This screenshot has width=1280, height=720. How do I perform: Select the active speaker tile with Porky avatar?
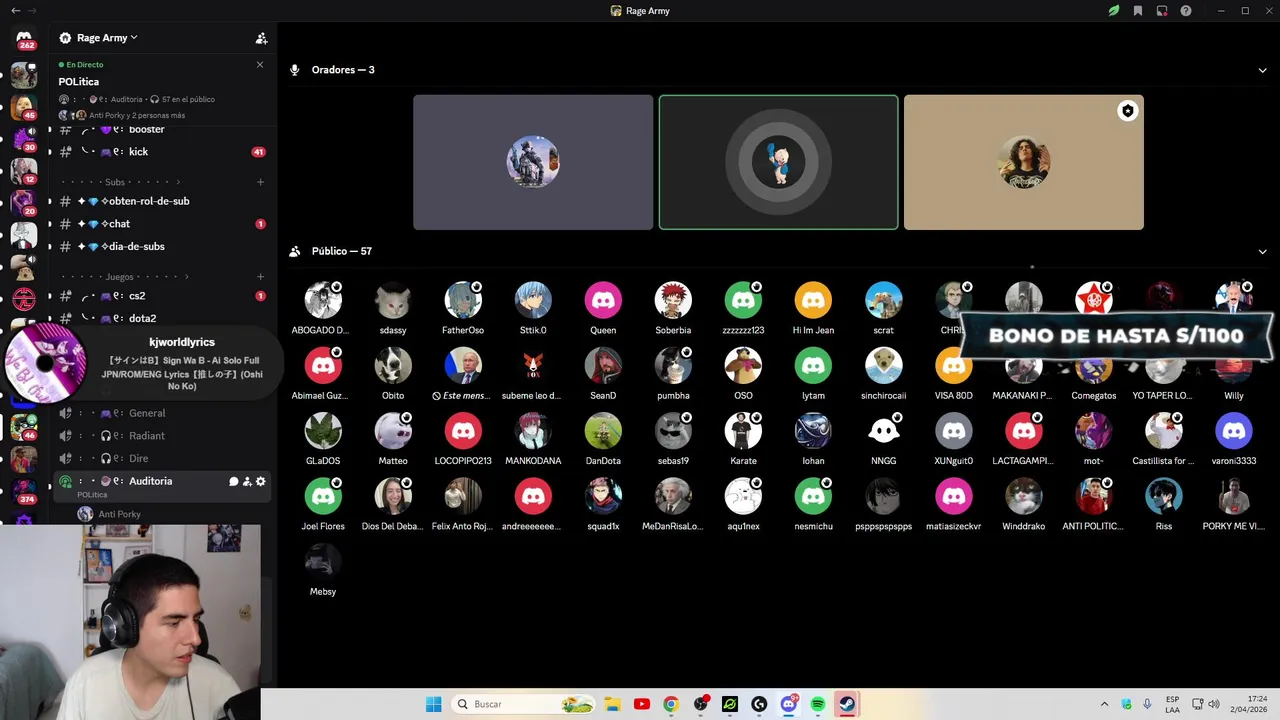point(778,162)
